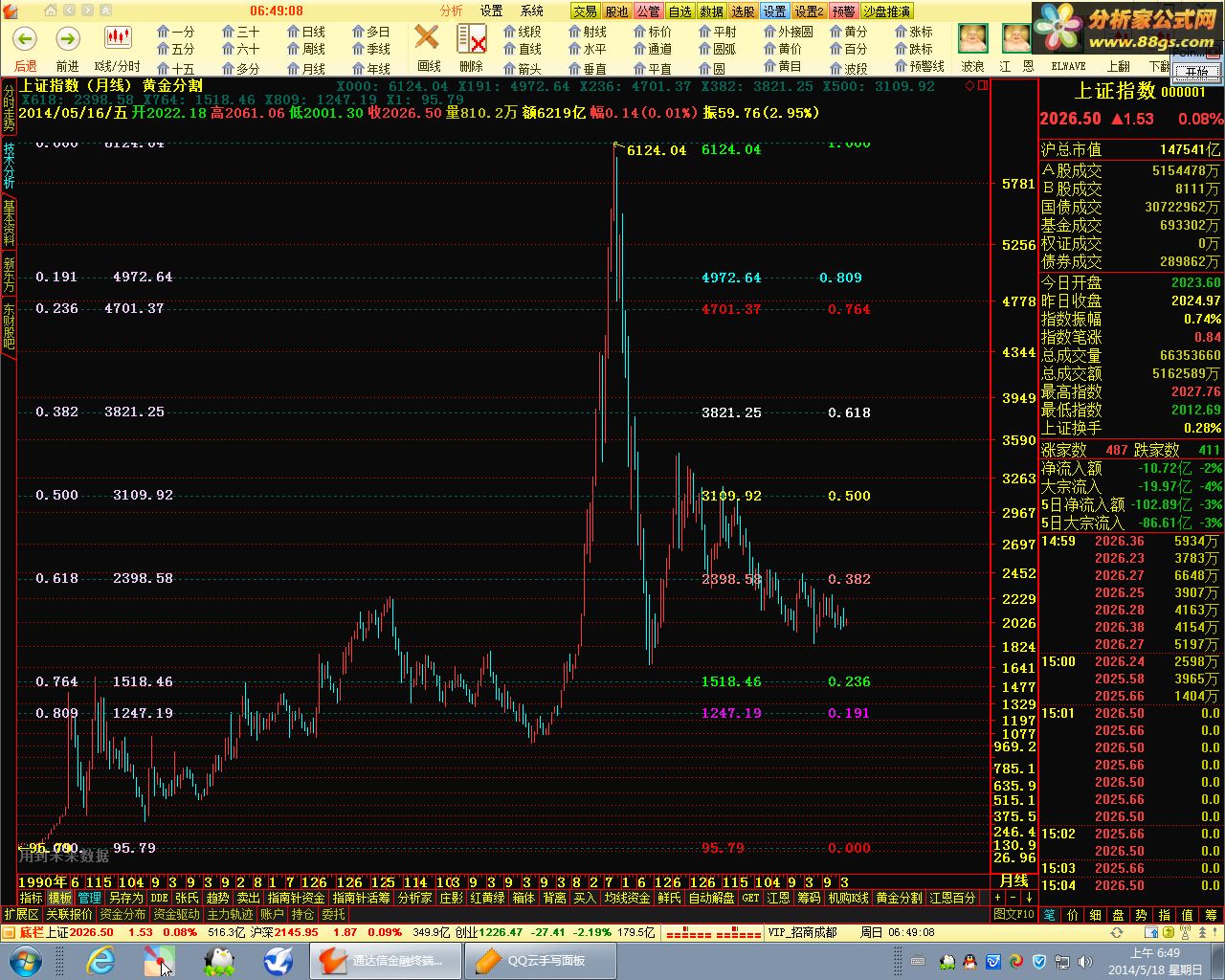Select 一分 one-minute period
The image size is (1225, 980).
coord(175,32)
